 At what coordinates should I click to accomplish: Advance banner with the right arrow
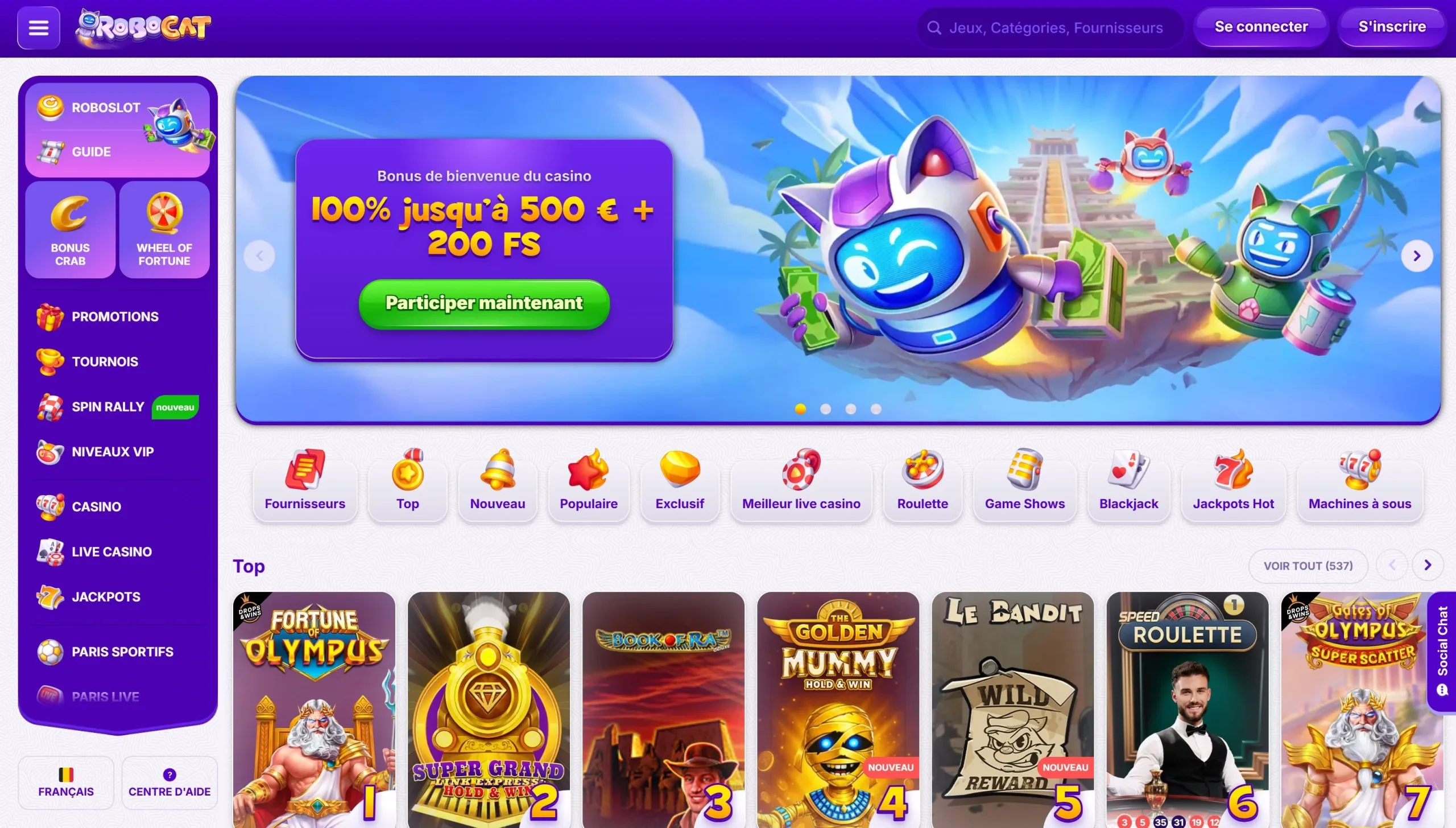[1417, 256]
